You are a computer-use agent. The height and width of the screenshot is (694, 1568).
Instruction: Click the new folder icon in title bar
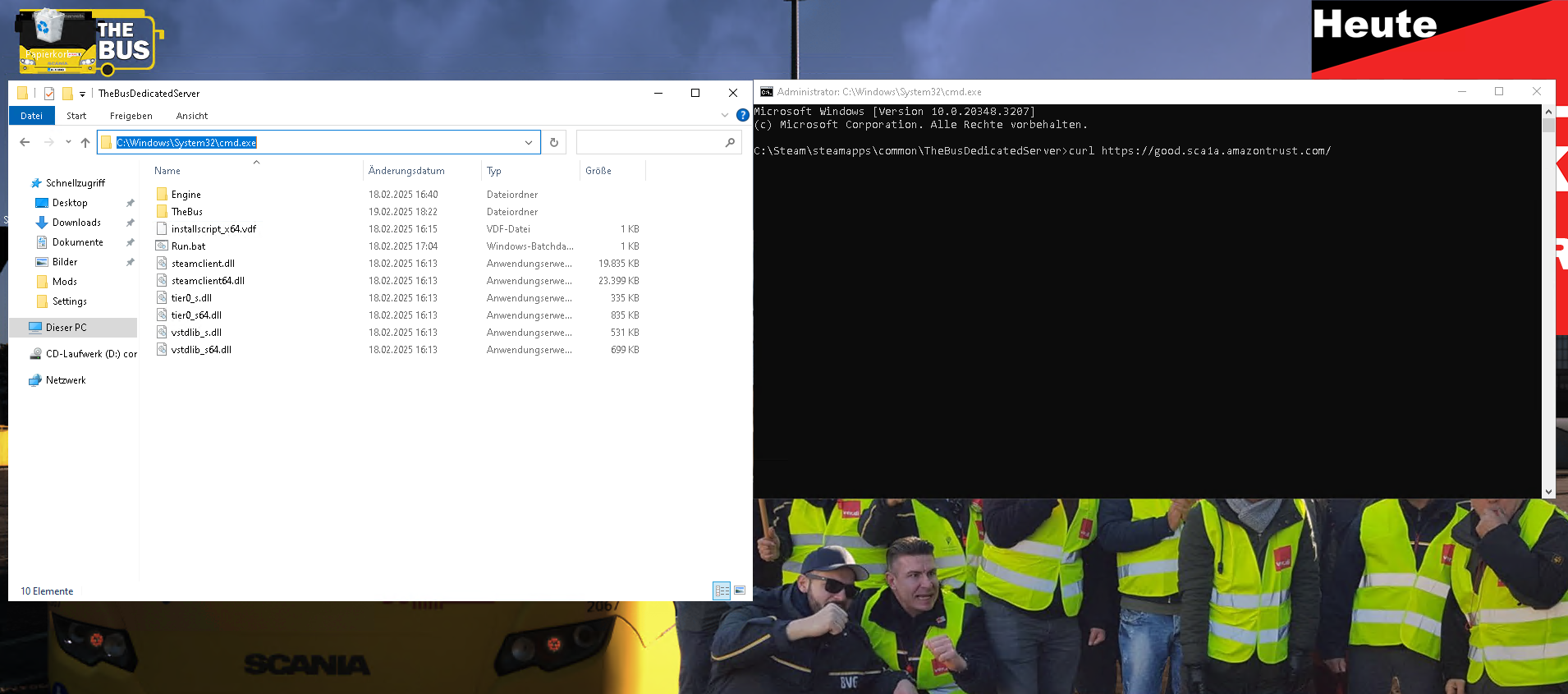[67, 94]
